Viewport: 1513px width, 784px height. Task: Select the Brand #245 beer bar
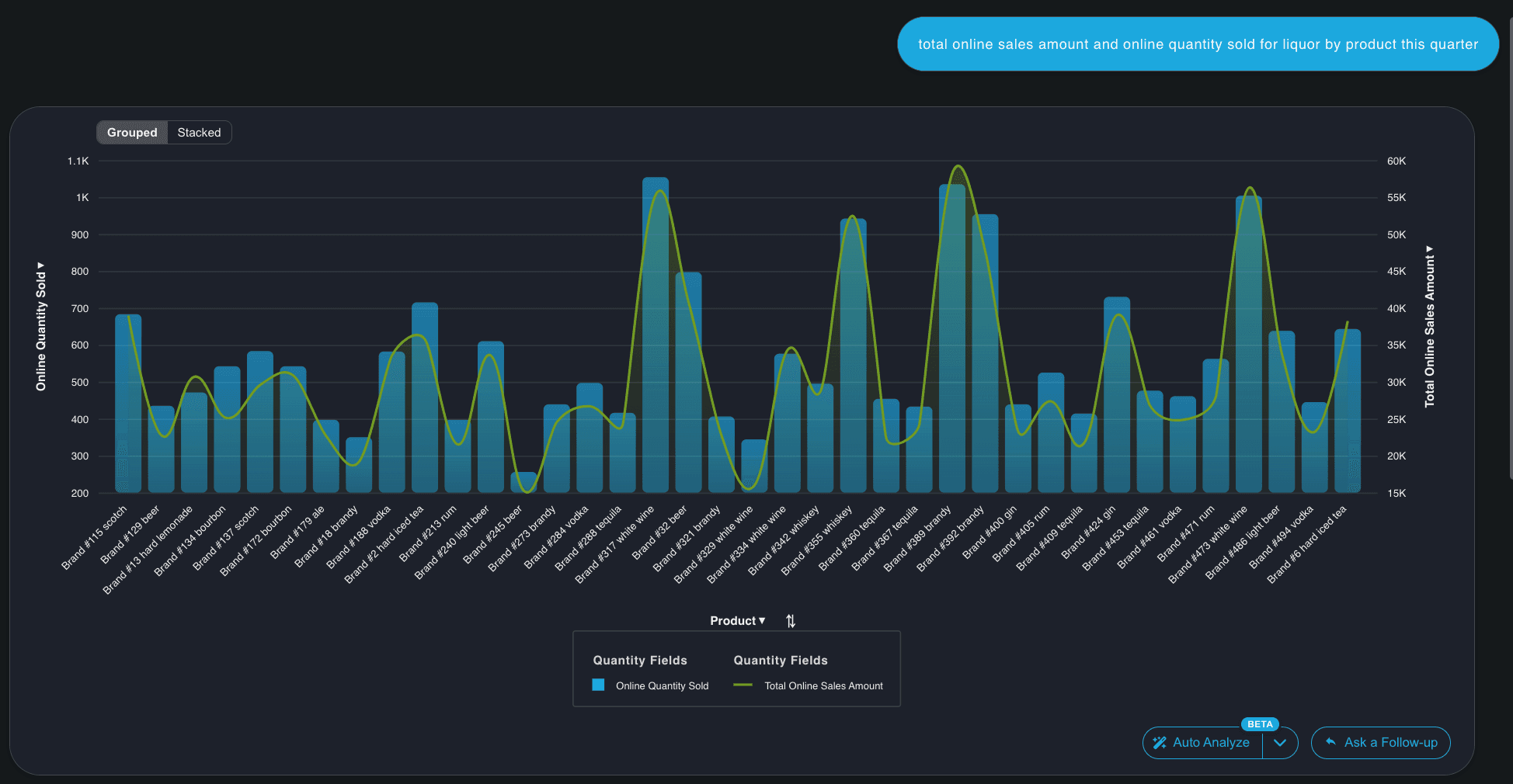(x=523, y=483)
